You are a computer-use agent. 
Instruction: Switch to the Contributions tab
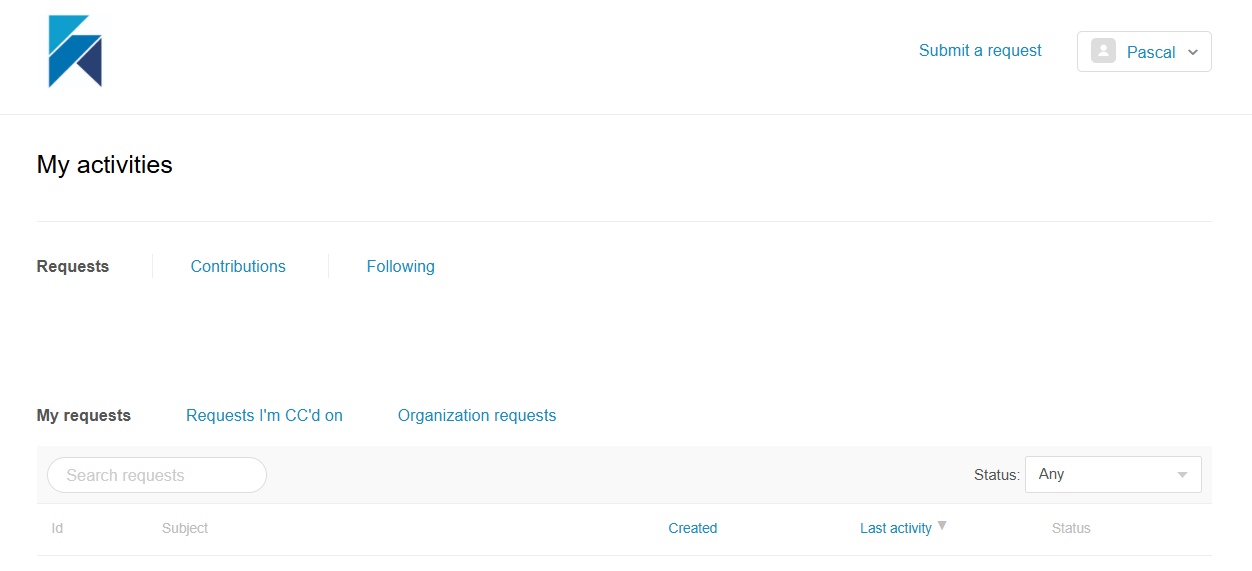point(238,267)
